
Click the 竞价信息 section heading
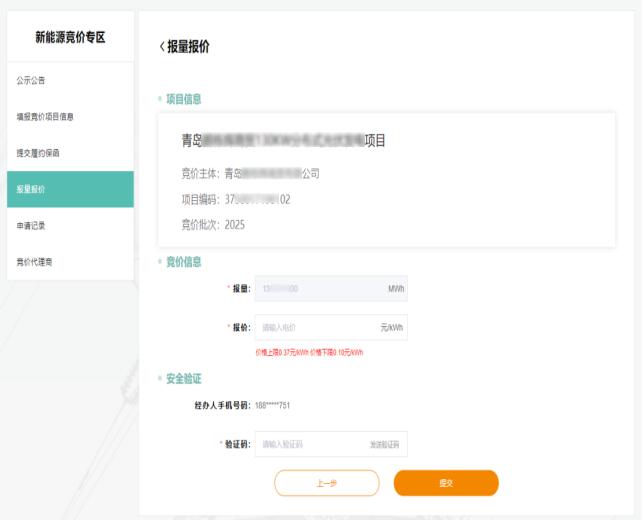(x=183, y=262)
